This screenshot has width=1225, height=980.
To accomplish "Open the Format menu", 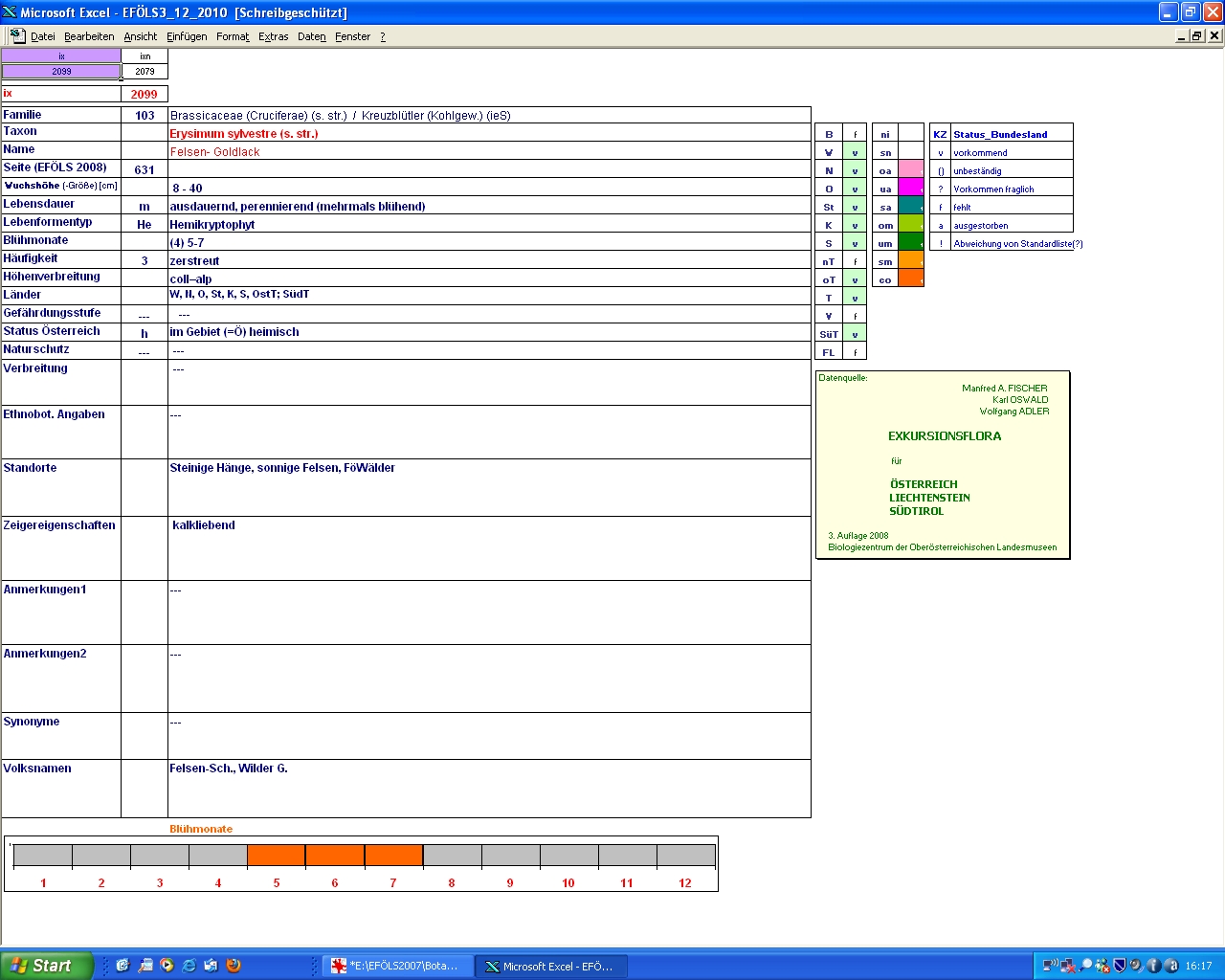I will pyautogui.click(x=233, y=36).
